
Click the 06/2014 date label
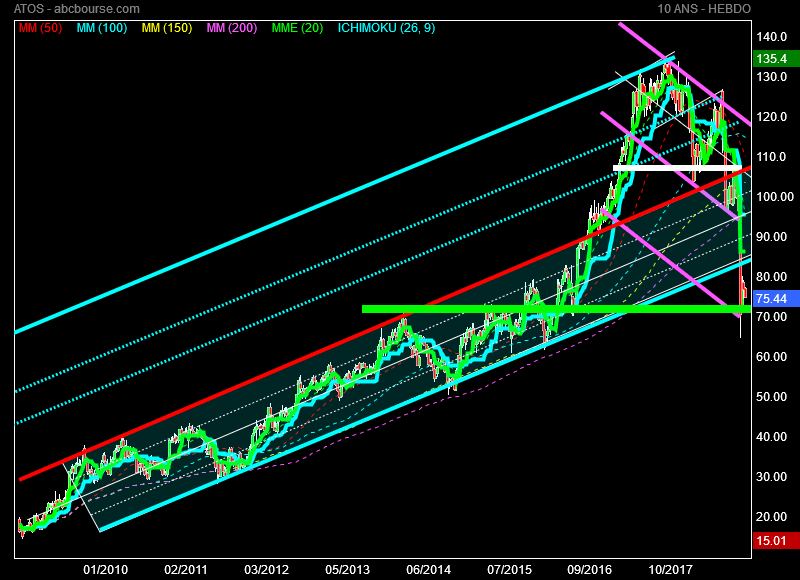[429, 570]
